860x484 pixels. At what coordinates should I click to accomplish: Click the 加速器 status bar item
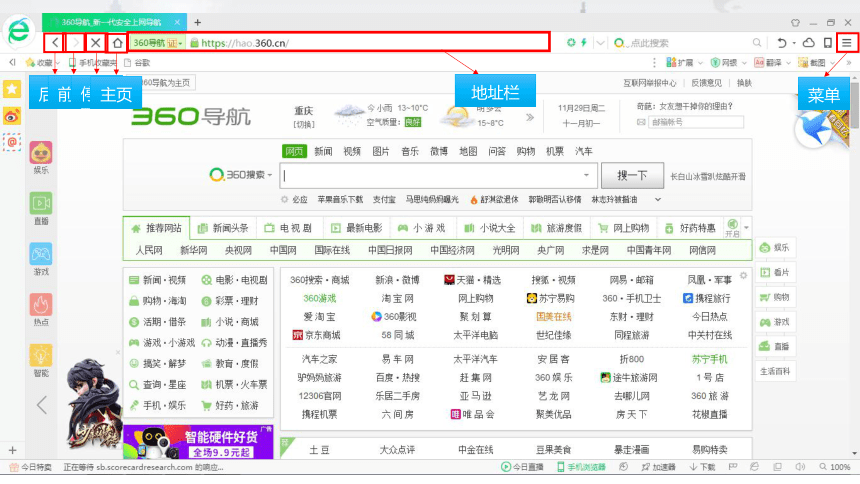pyautogui.click(x=658, y=467)
